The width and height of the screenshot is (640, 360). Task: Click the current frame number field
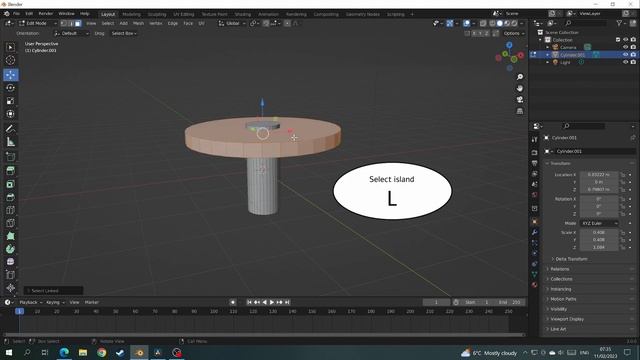(x=436, y=302)
